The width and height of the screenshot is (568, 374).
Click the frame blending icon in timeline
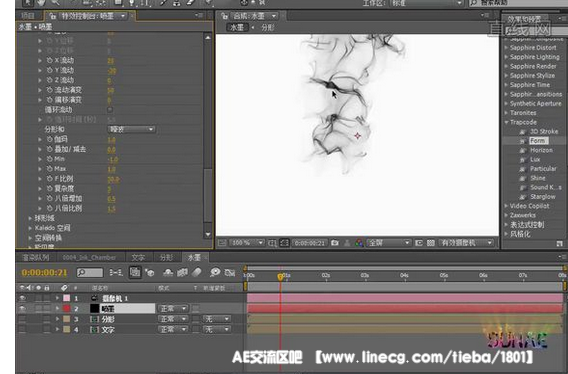(x=182, y=272)
